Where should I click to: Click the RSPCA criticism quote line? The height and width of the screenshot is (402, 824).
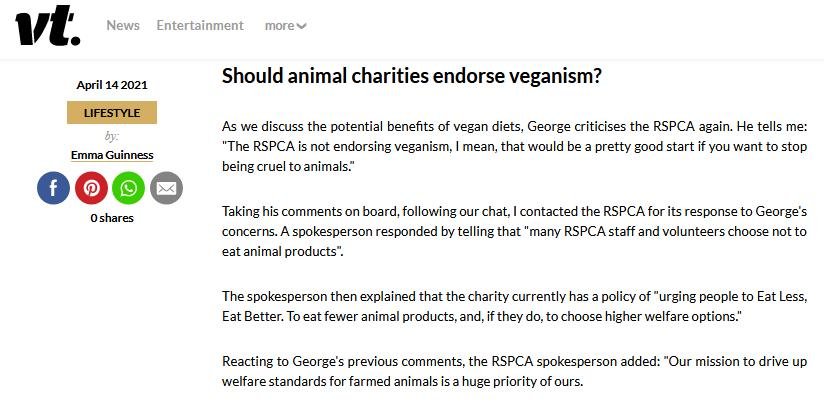click(500, 146)
